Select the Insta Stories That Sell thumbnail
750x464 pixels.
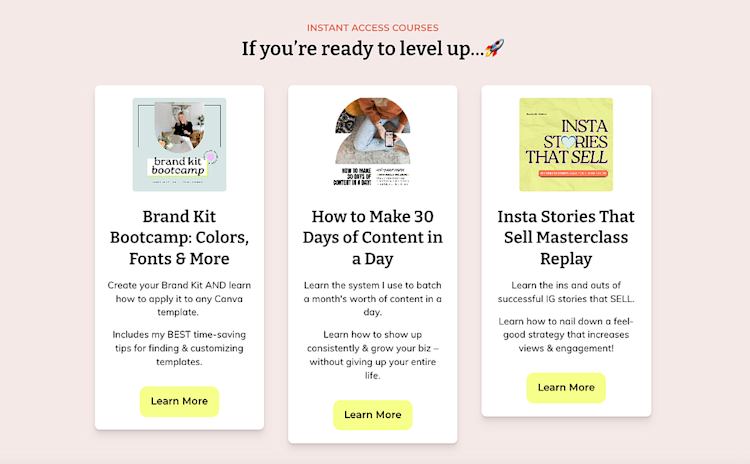[x=566, y=144]
